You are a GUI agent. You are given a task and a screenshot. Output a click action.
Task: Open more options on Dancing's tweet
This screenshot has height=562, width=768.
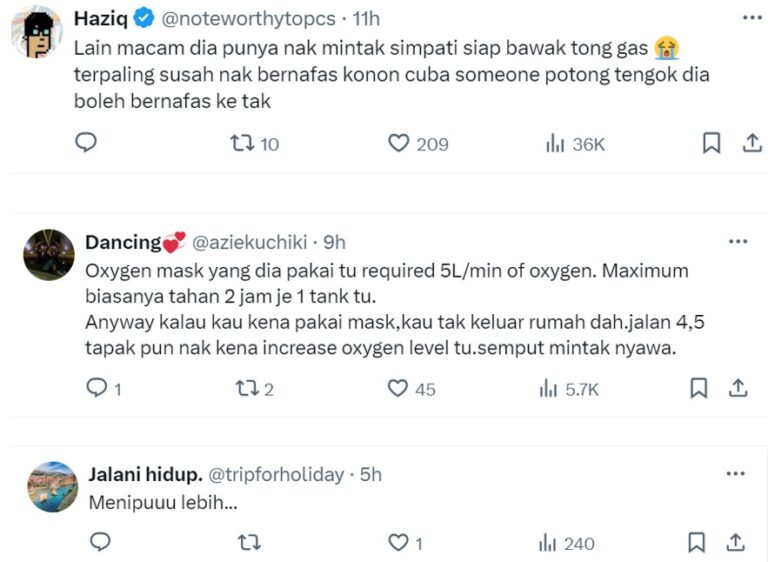tap(738, 241)
